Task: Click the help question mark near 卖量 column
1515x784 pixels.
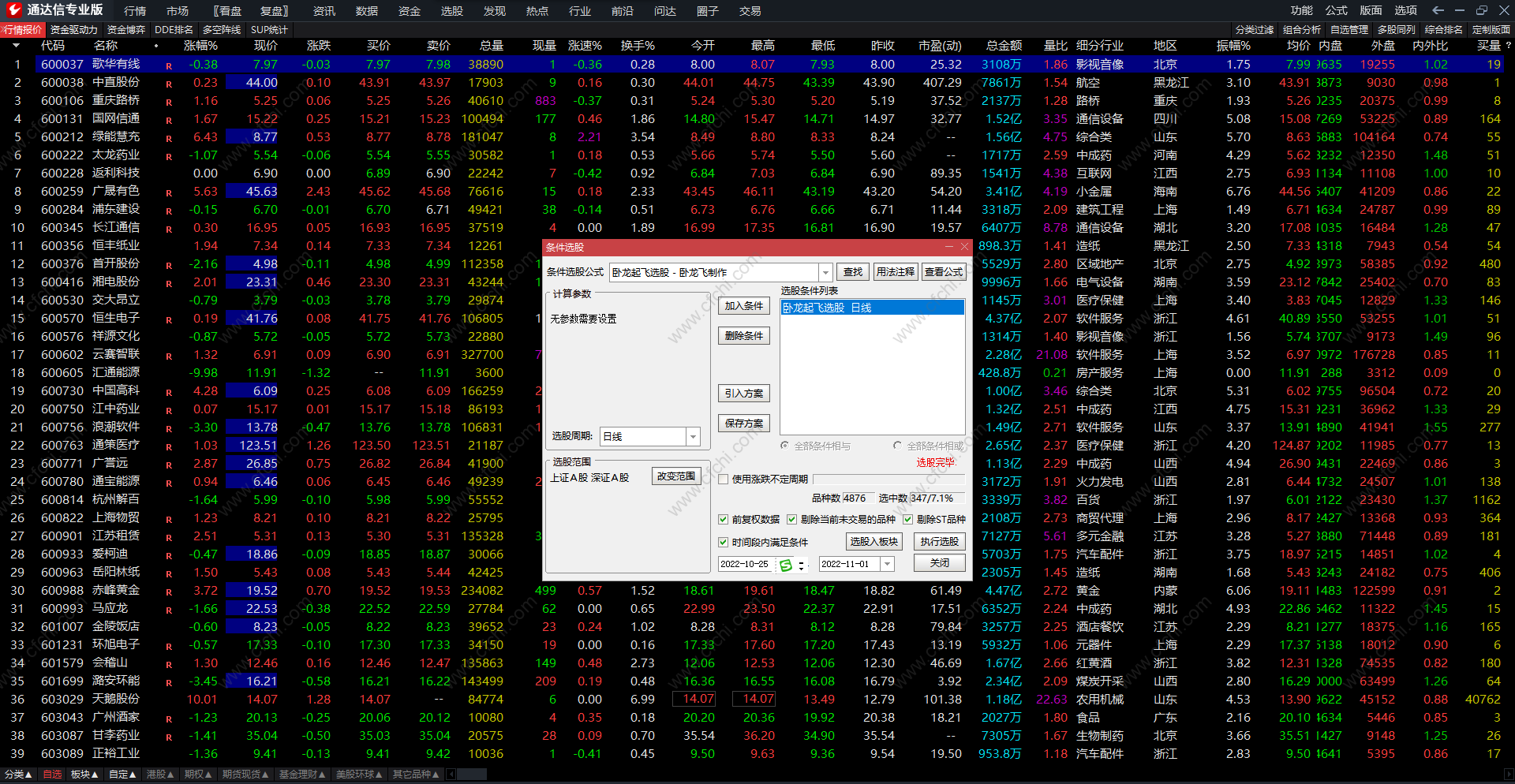Action: pos(1508,46)
